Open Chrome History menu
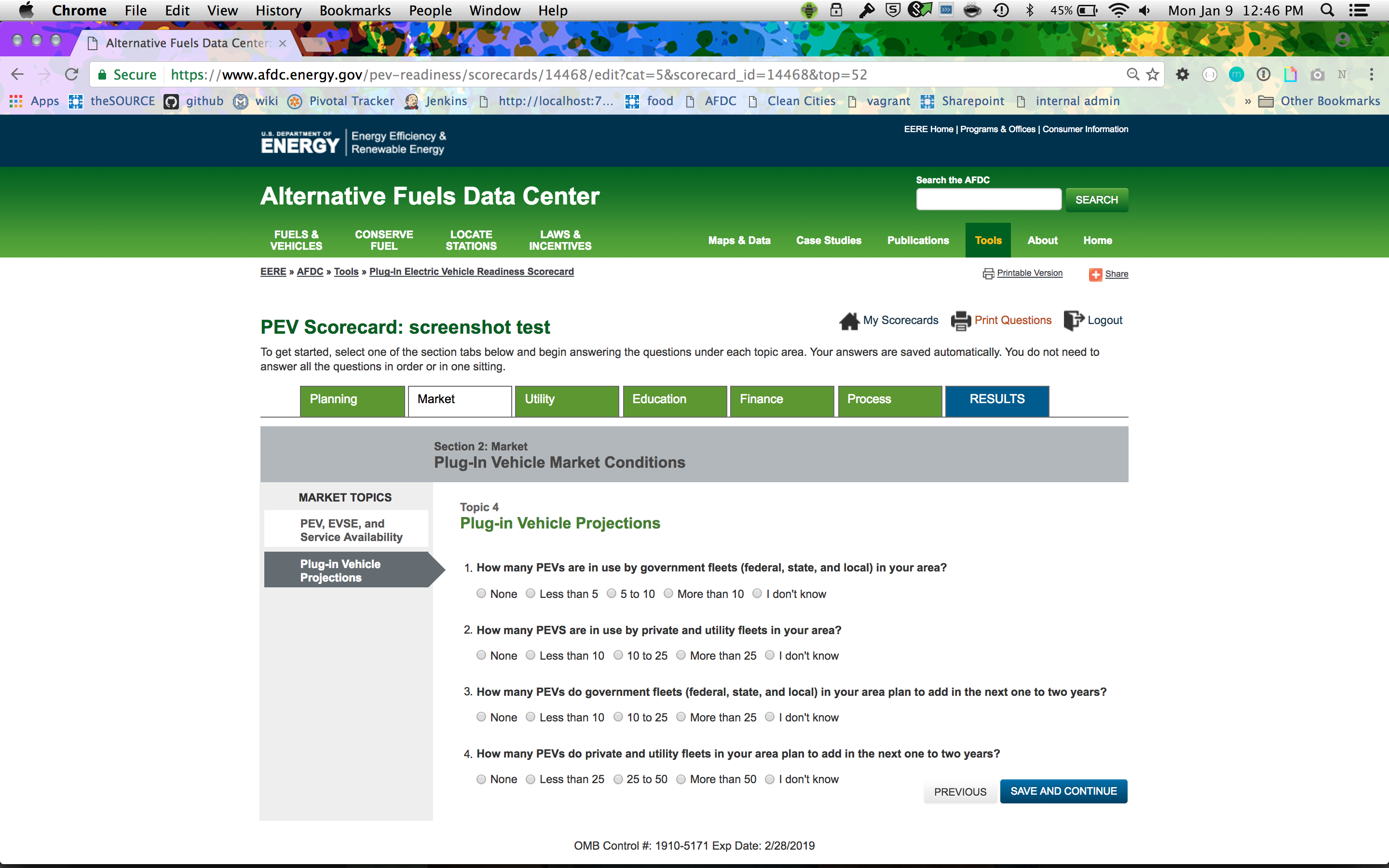This screenshot has height=868, width=1389. 278,10
